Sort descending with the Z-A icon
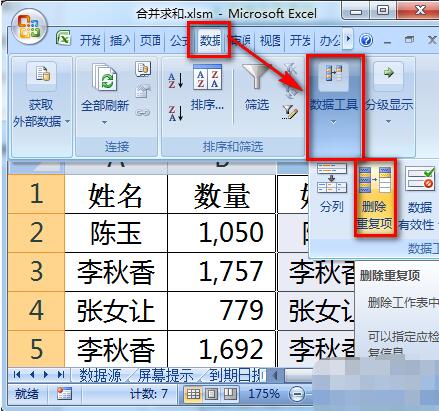Screen dimensions: 439x411 (175, 113)
